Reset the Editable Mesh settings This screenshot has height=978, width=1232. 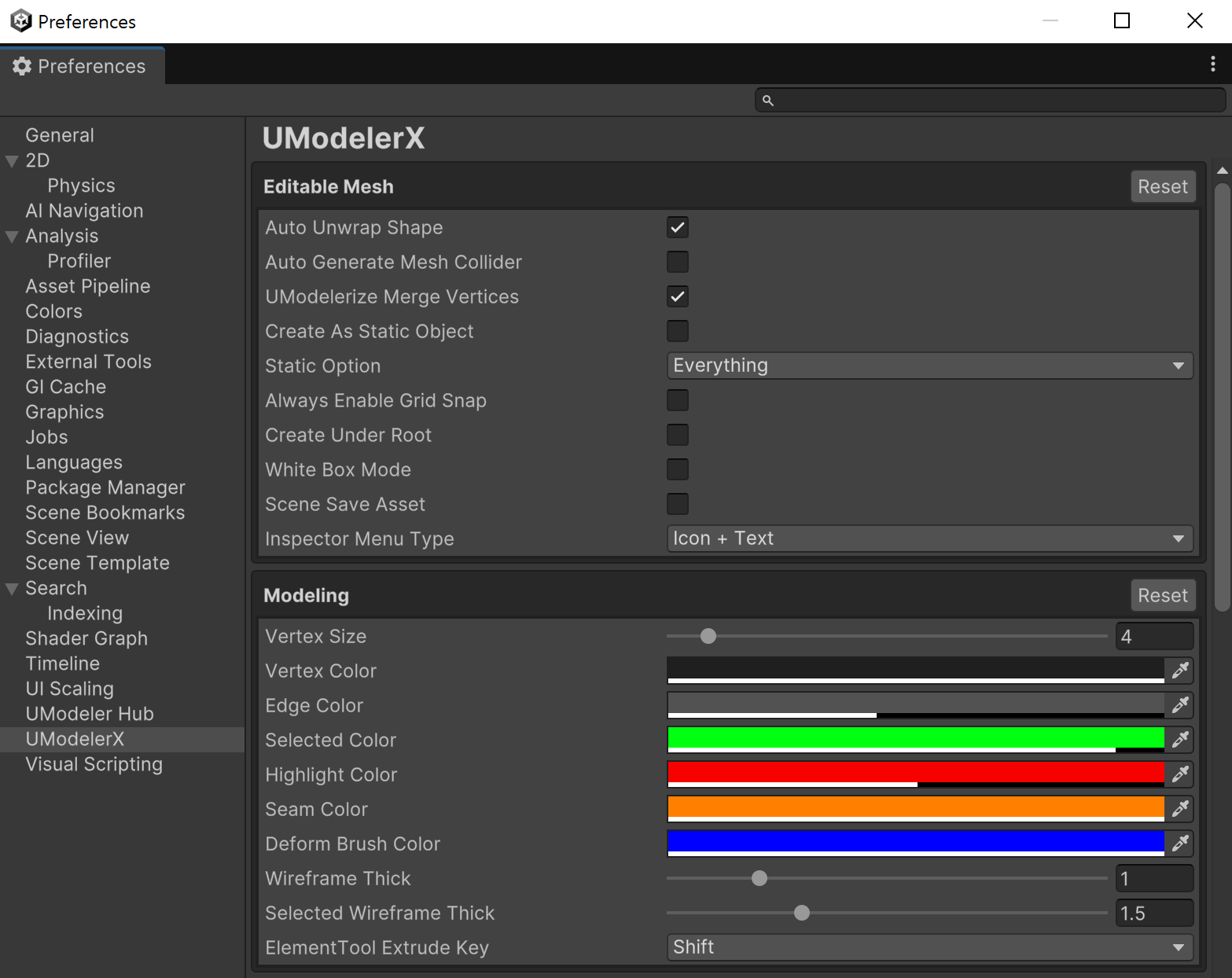coord(1163,186)
